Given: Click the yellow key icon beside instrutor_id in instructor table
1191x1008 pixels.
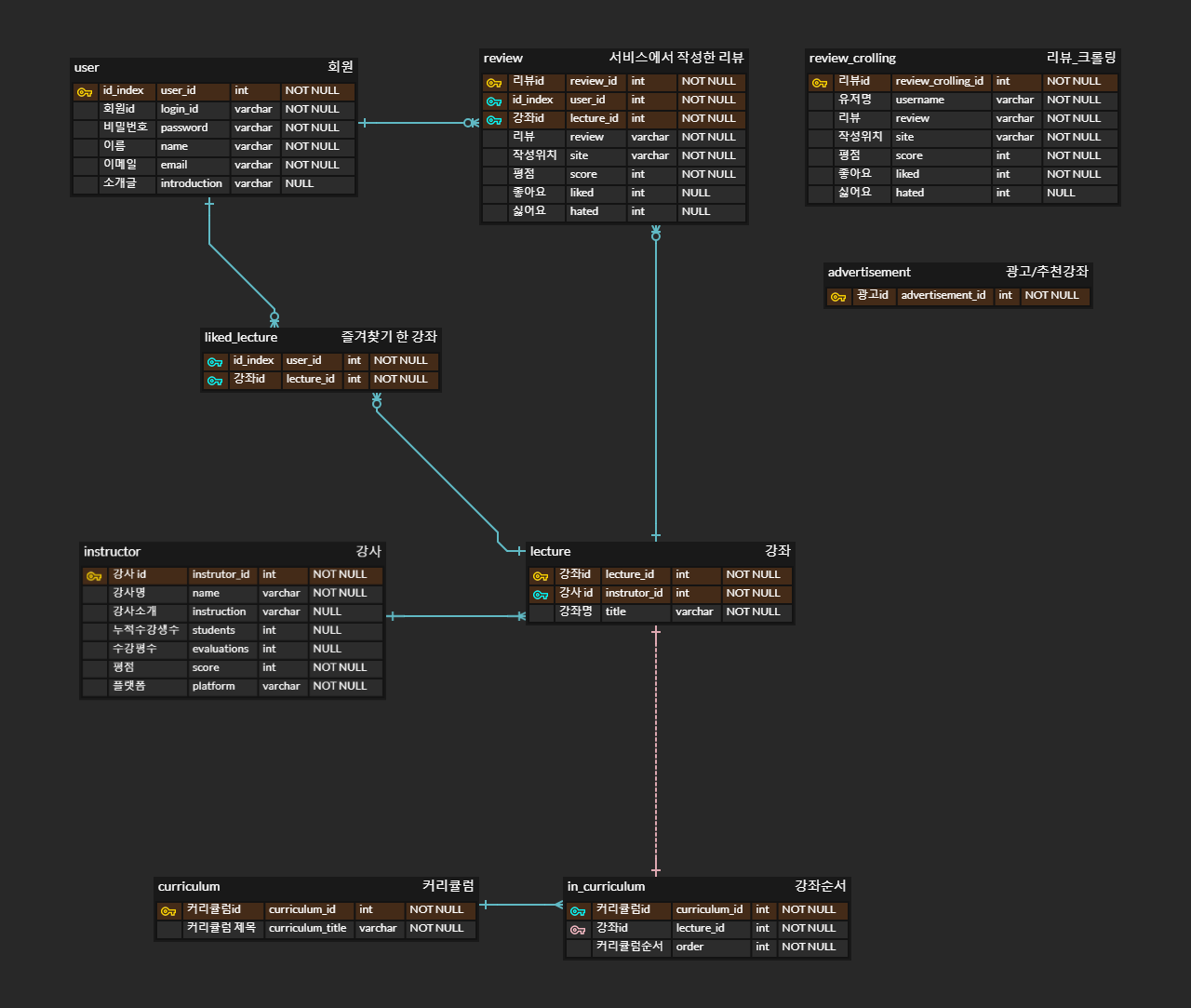Looking at the screenshot, I should pyautogui.click(x=94, y=576).
